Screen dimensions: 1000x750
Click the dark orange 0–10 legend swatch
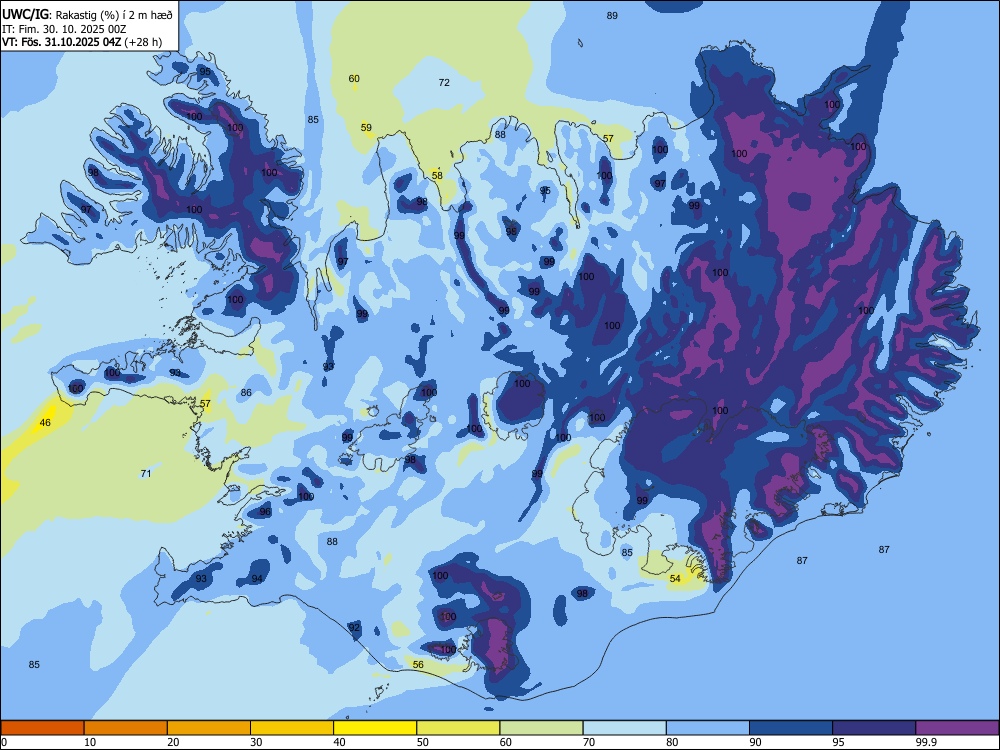pos(42,728)
